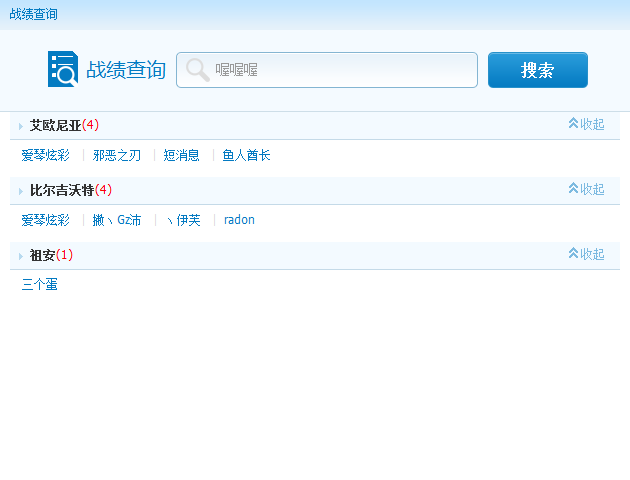Screen dimensions: 630x480
Task: Click the triangle arrow beside 祖安
Action: point(21,256)
